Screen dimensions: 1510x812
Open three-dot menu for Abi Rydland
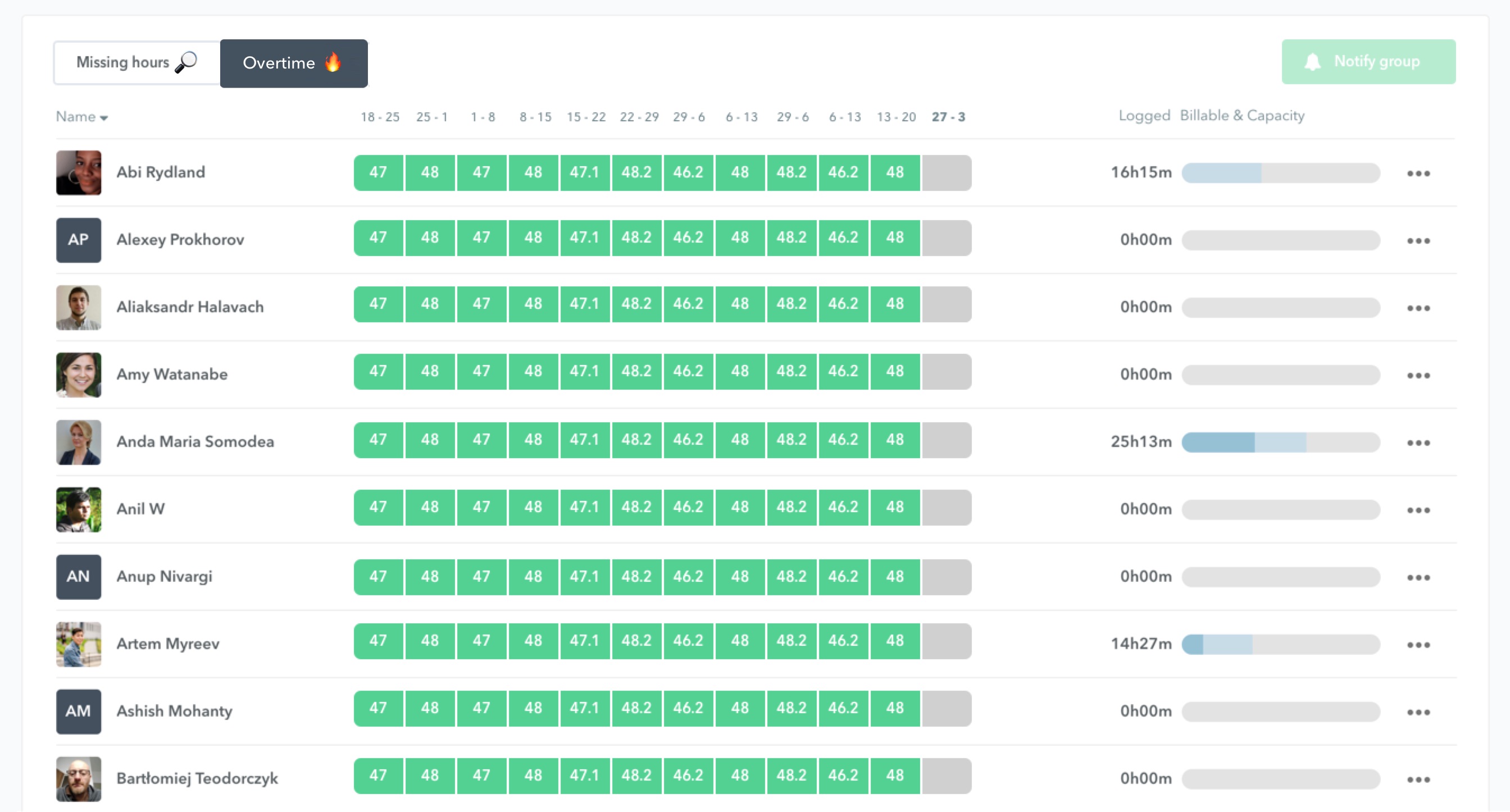pos(1418,174)
